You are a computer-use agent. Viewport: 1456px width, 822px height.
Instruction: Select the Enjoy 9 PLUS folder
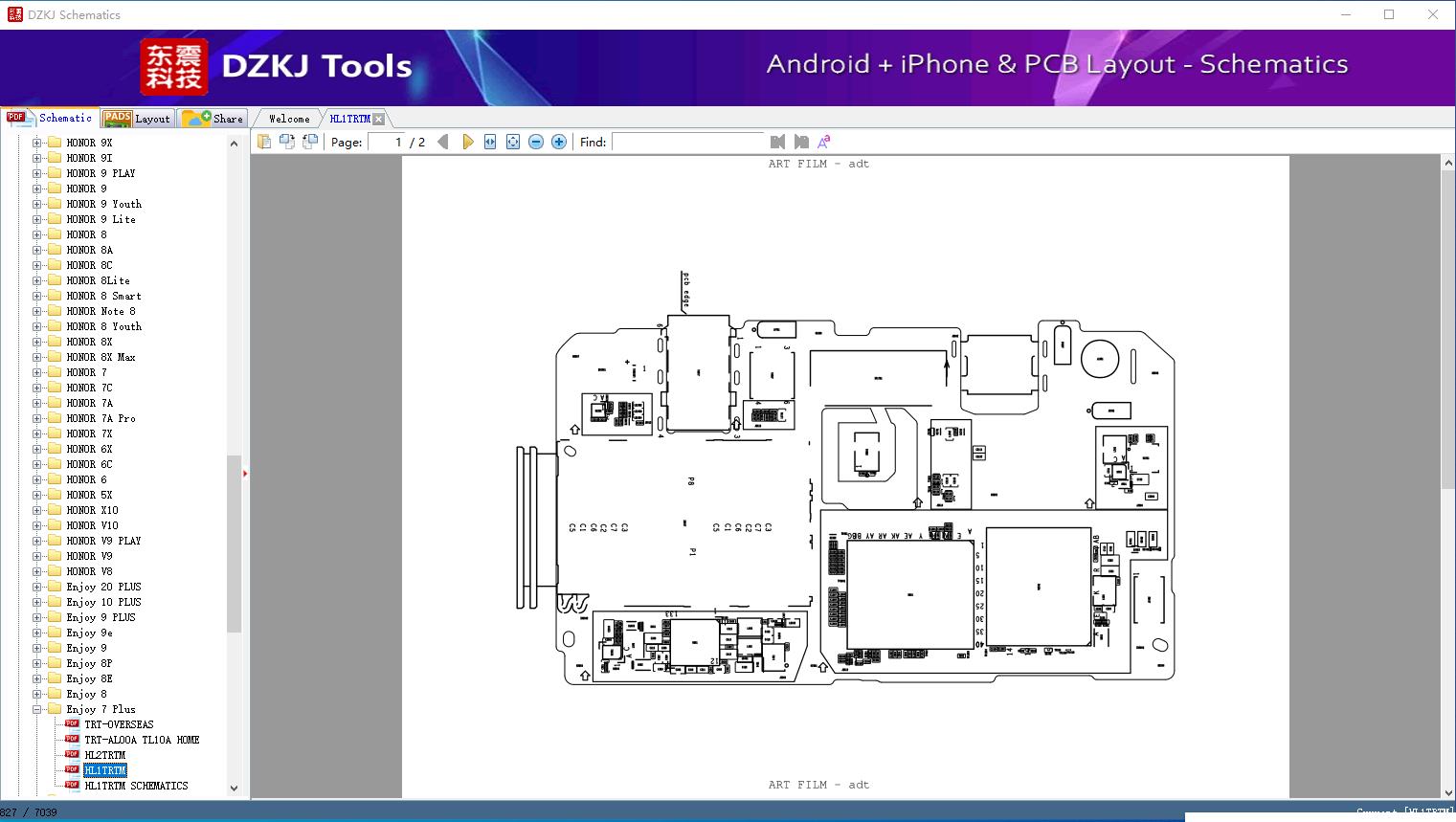[101, 617]
